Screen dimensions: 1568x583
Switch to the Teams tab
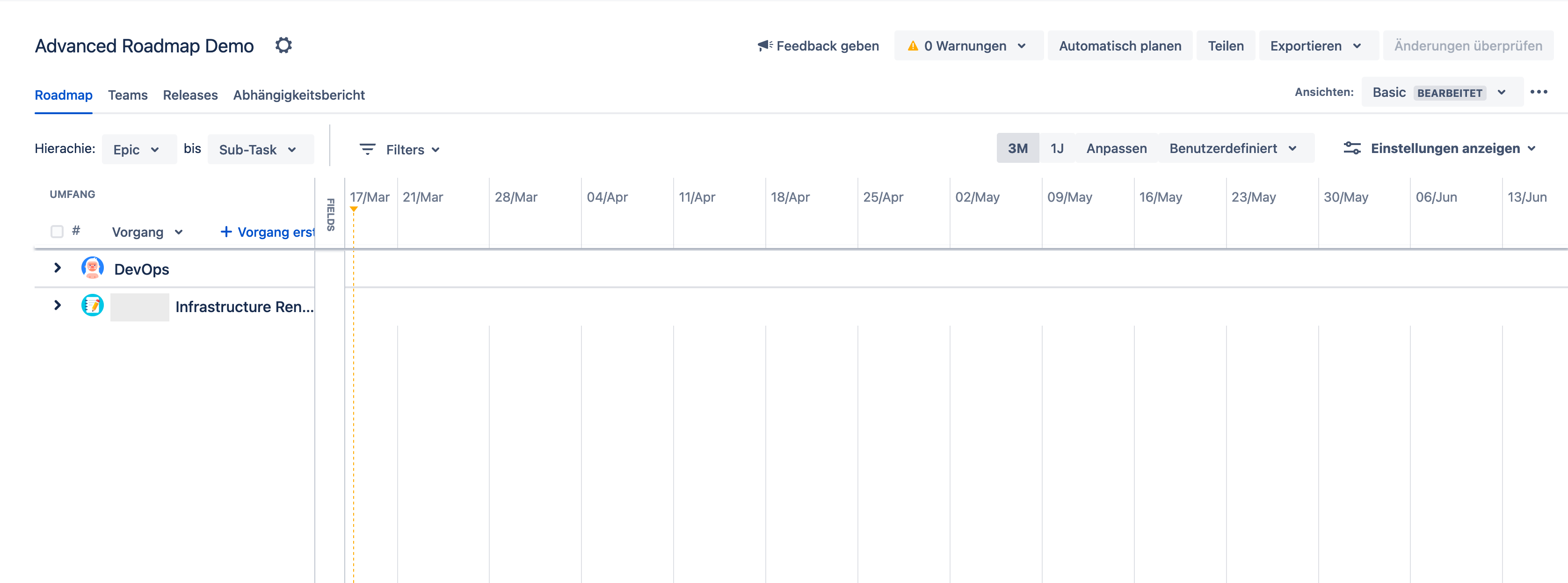pyautogui.click(x=128, y=95)
